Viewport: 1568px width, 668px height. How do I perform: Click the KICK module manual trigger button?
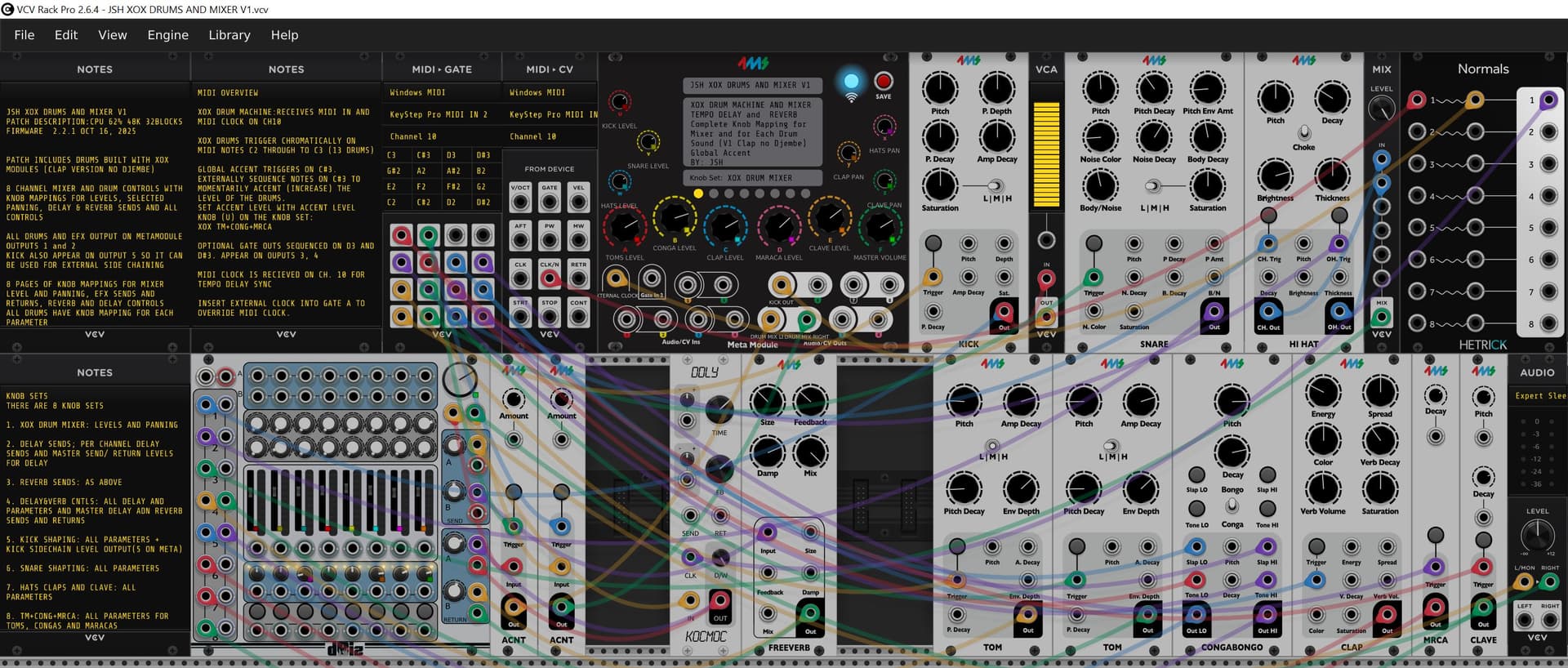pos(933,243)
